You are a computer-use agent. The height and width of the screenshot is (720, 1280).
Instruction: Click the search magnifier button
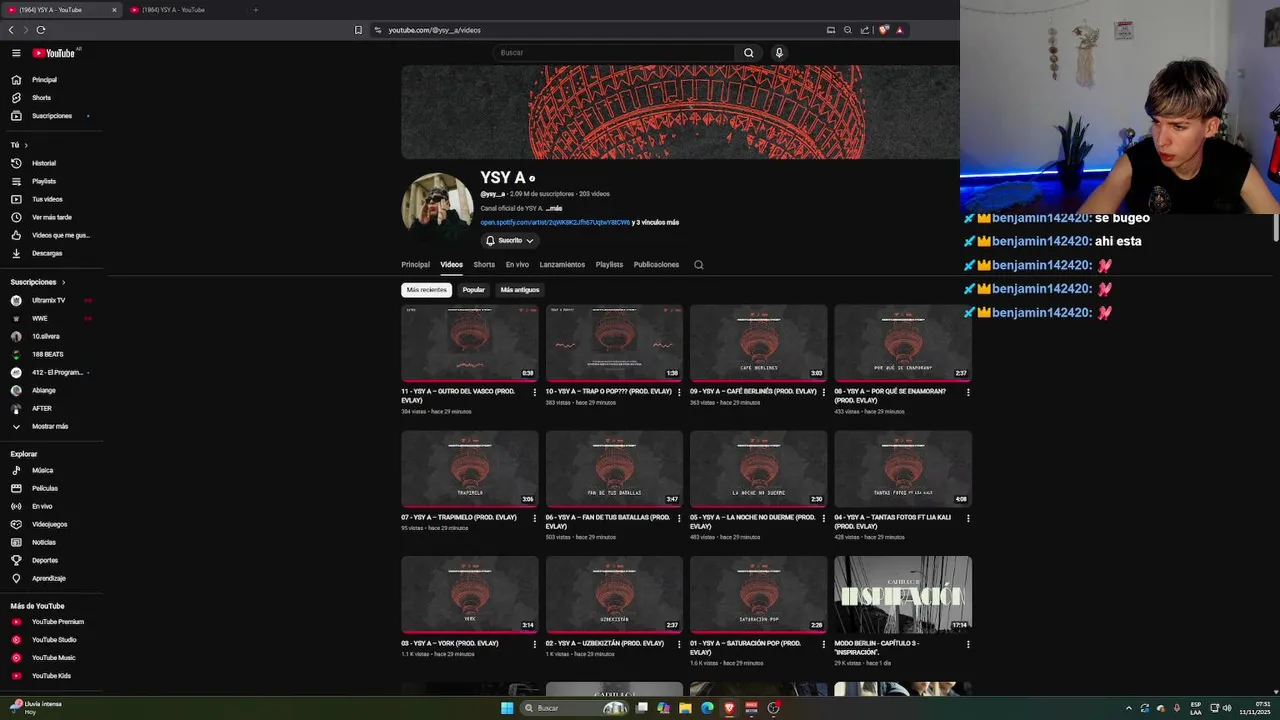(748, 53)
